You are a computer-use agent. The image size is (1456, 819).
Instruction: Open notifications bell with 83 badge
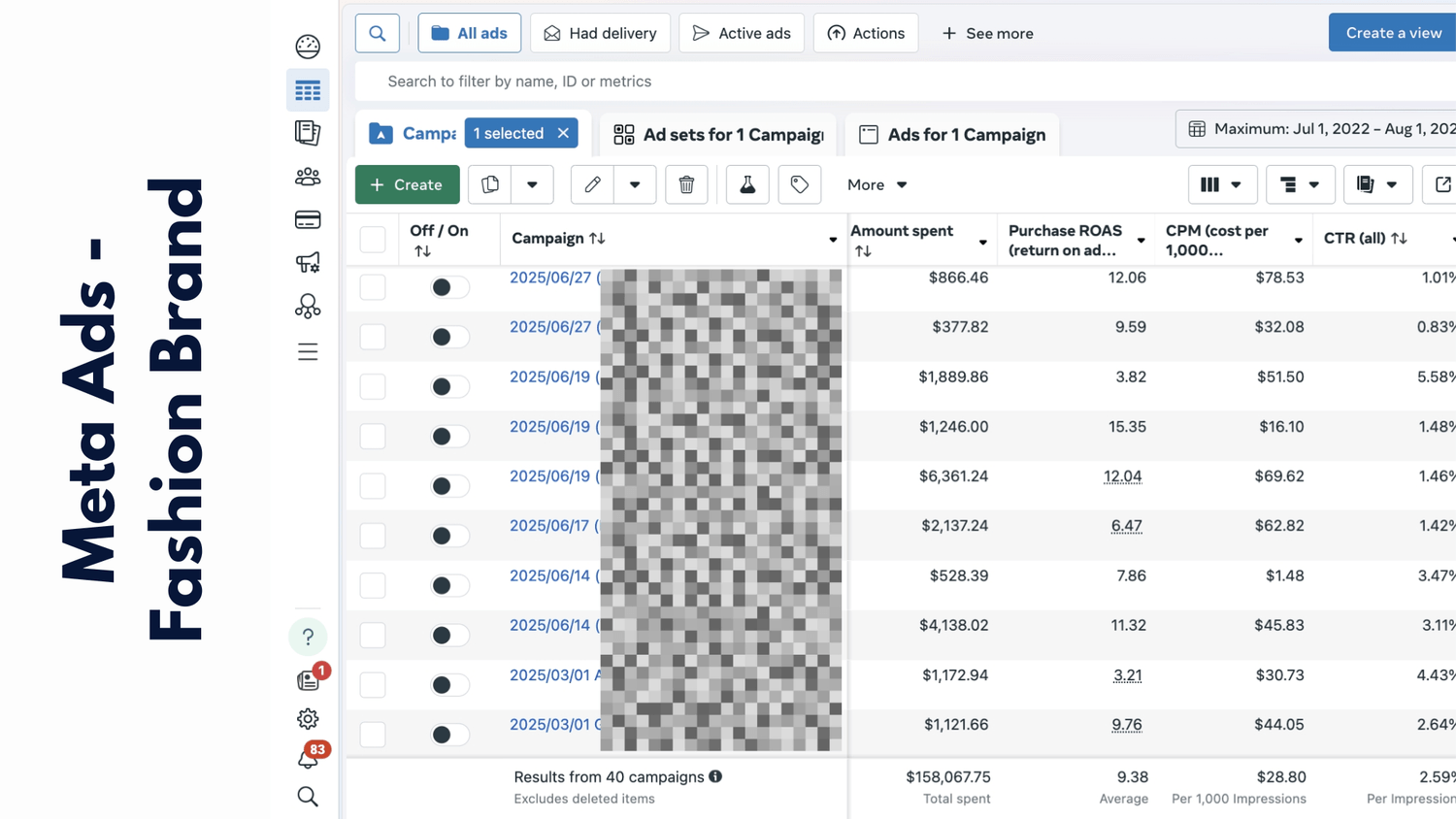[309, 758]
